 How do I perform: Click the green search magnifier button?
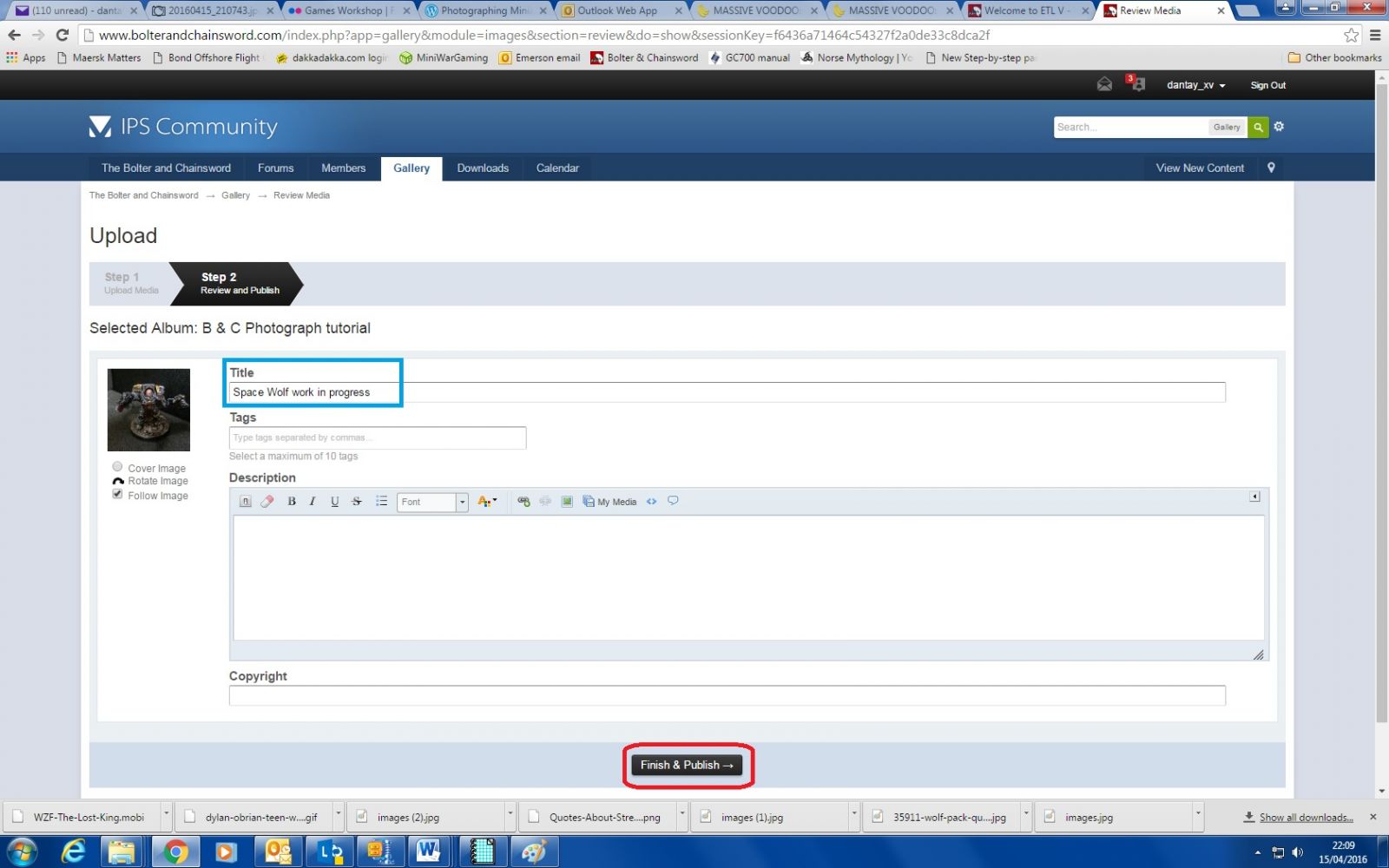pyautogui.click(x=1258, y=127)
